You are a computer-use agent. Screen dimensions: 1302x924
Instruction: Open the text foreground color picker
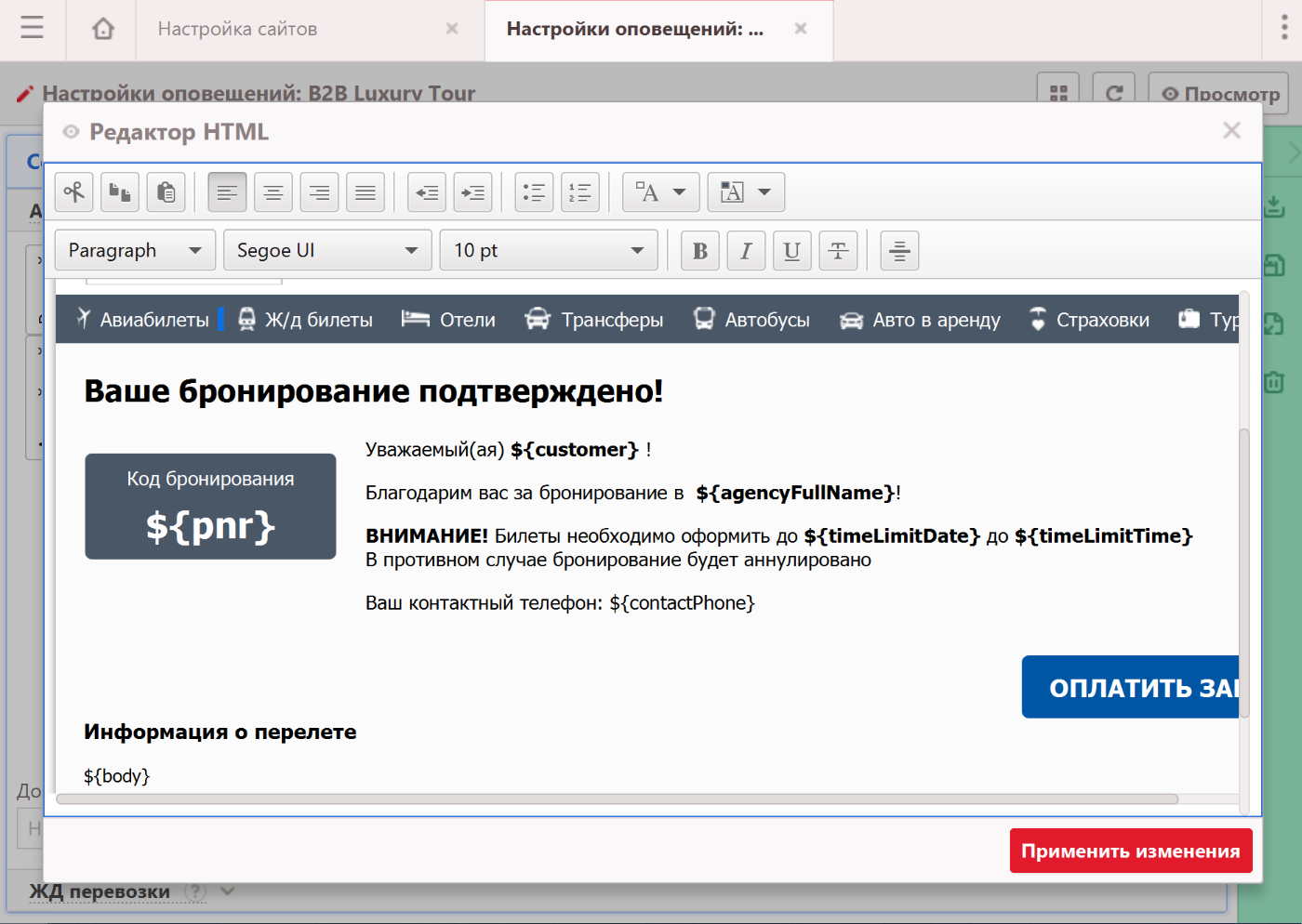tap(660, 192)
